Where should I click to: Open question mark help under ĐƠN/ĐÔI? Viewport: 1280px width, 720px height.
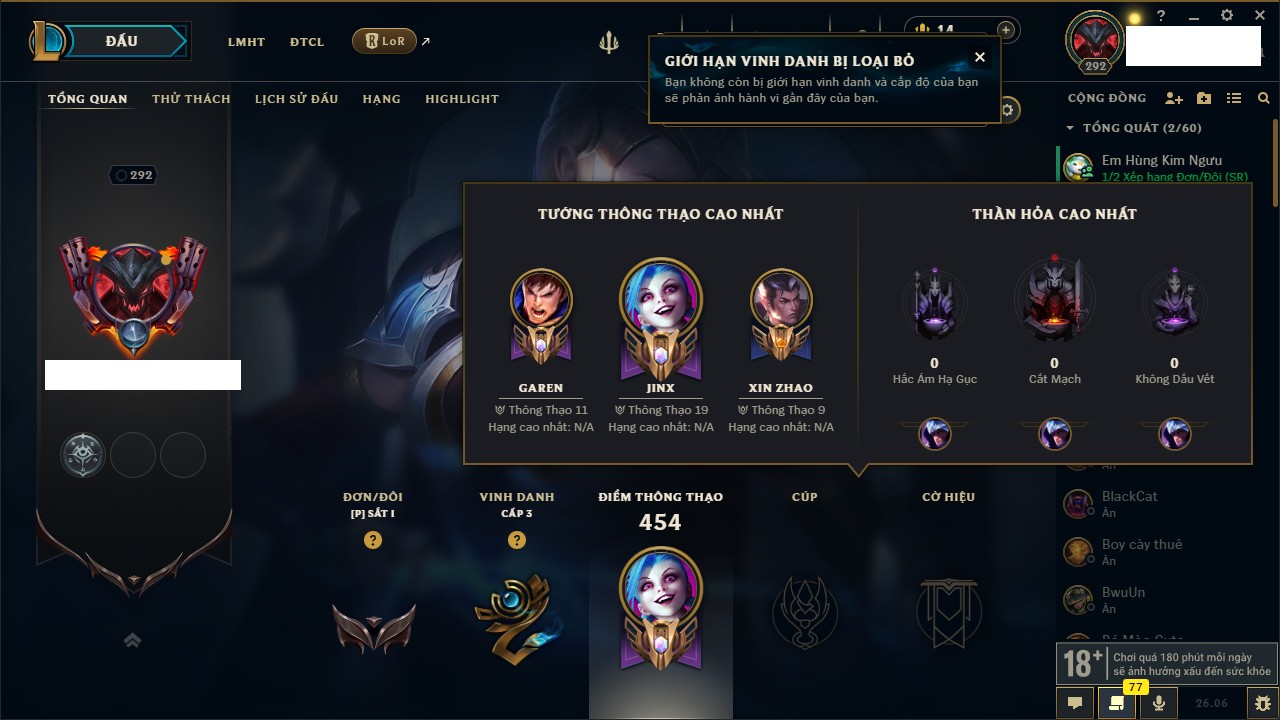pos(373,540)
